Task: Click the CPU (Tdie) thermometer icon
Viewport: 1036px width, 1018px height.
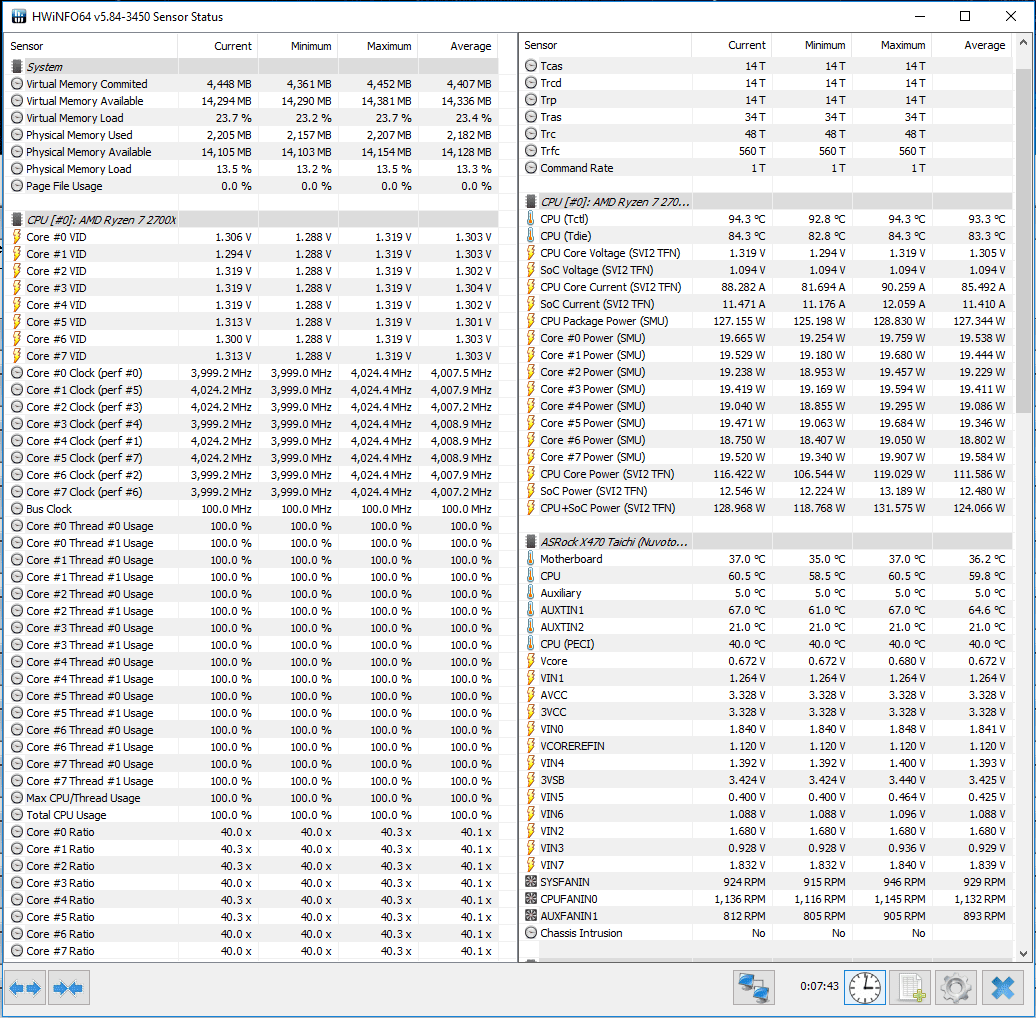Action: pyautogui.click(x=531, y=236)
